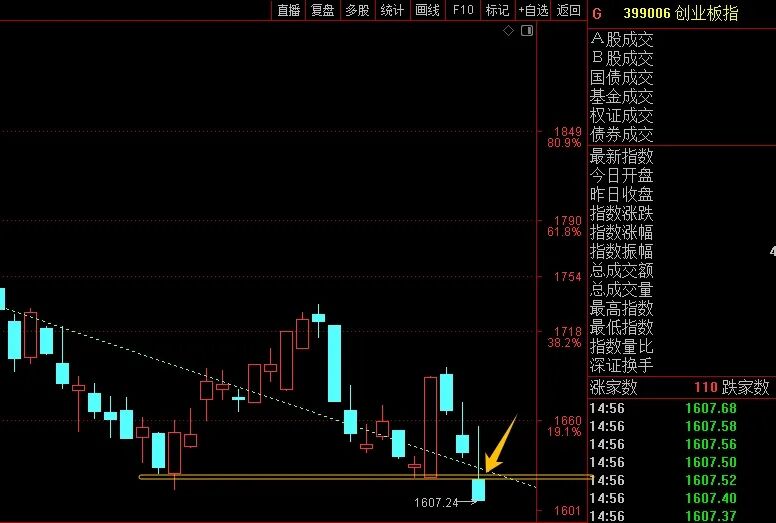The image size is (776, 523).
Task: Select the 指数量比 row
Action: [x=682, y=346]
